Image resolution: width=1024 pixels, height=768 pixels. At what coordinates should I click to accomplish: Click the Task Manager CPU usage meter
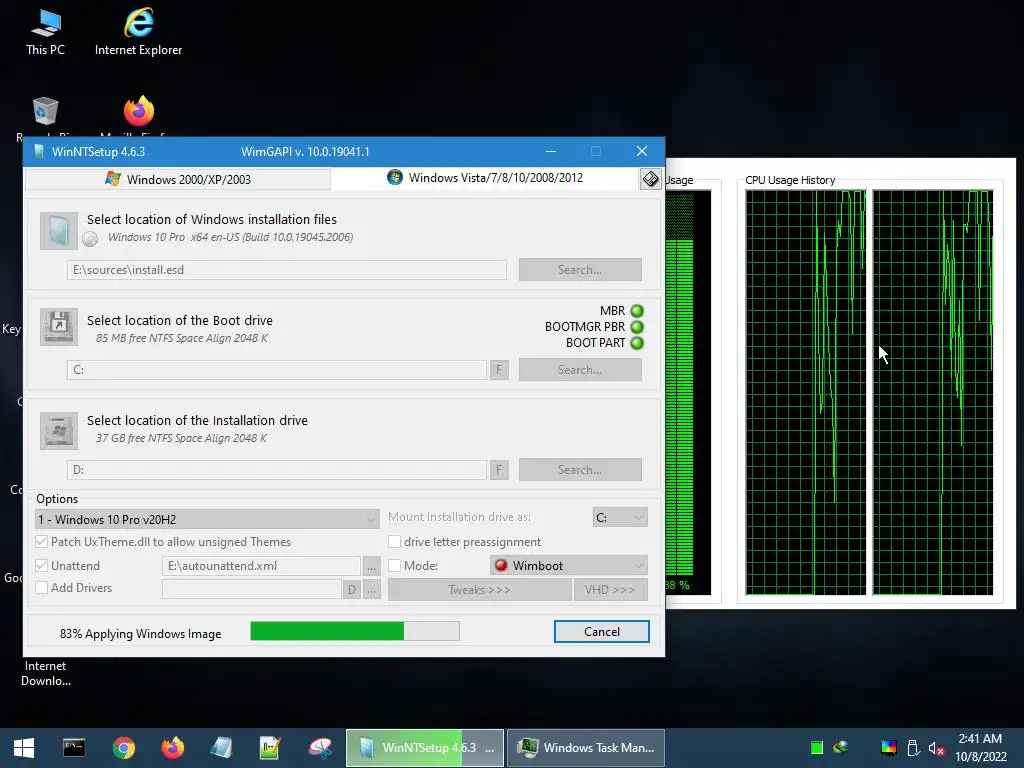[x=688, y=392]
